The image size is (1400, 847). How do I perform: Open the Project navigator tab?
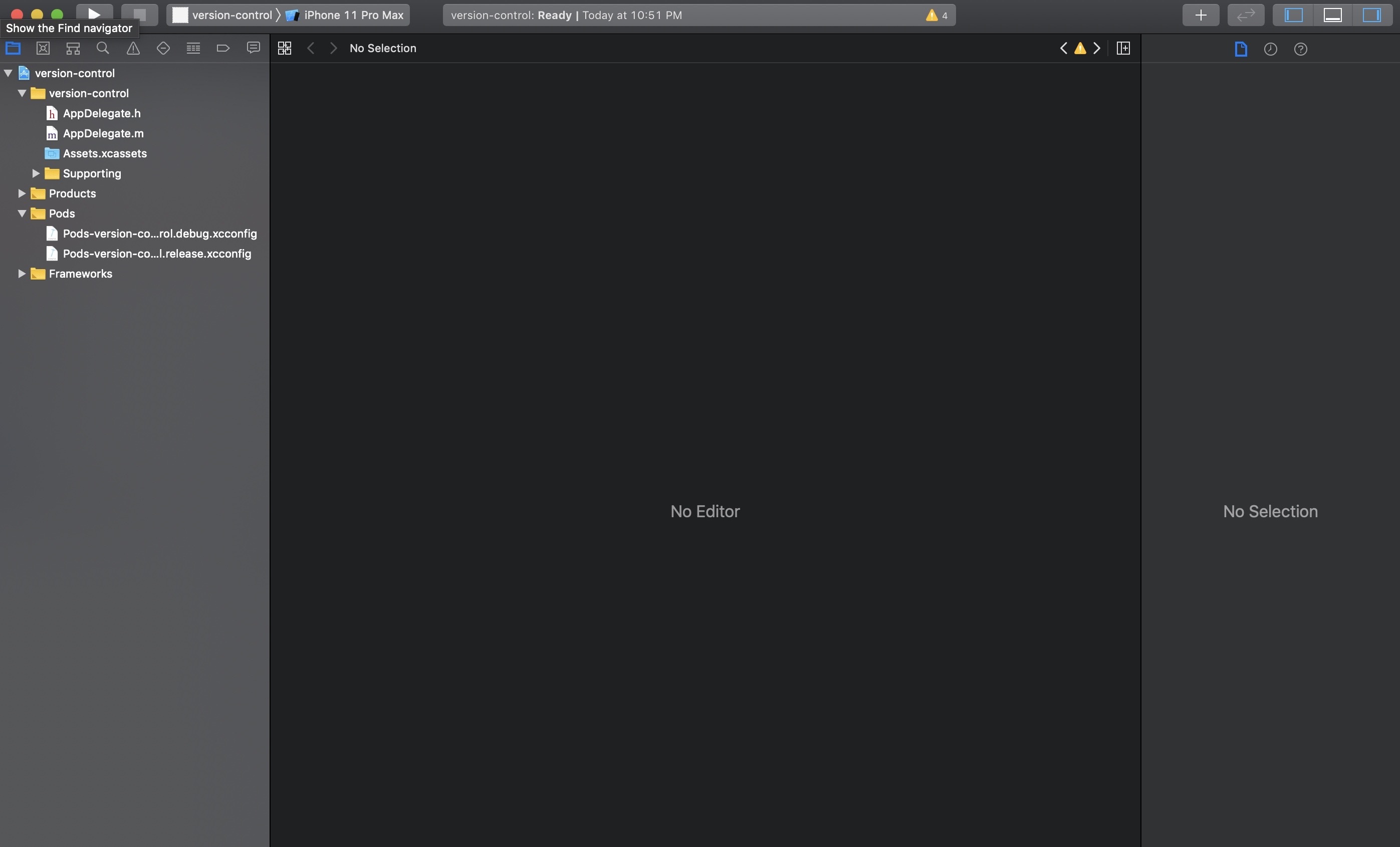coord(13,48)
